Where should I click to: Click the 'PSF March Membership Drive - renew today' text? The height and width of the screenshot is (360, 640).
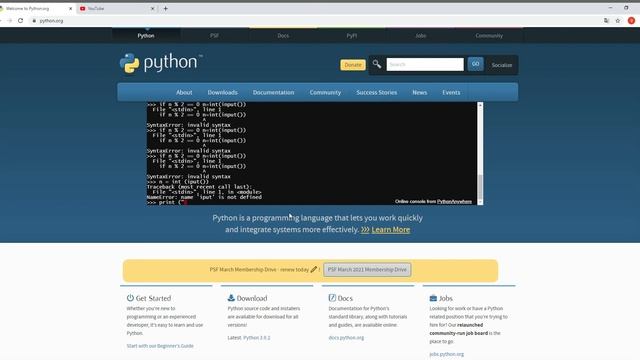coord(259,269)
